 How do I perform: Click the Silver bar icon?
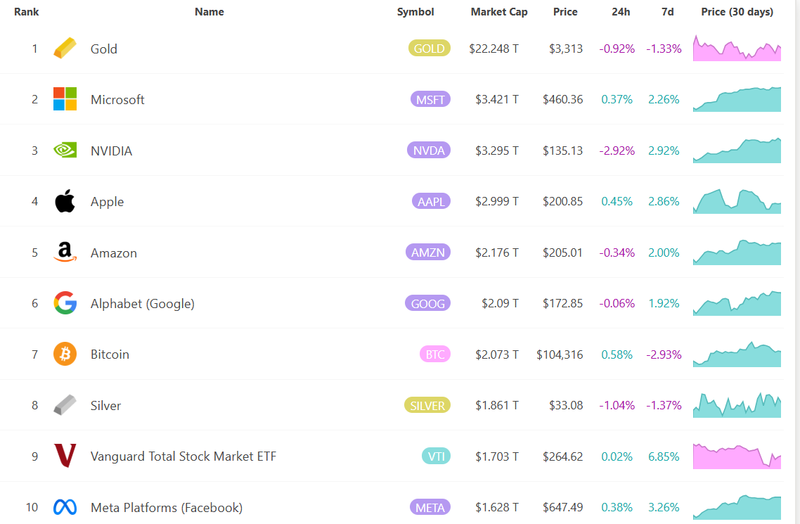coord(65,405)
